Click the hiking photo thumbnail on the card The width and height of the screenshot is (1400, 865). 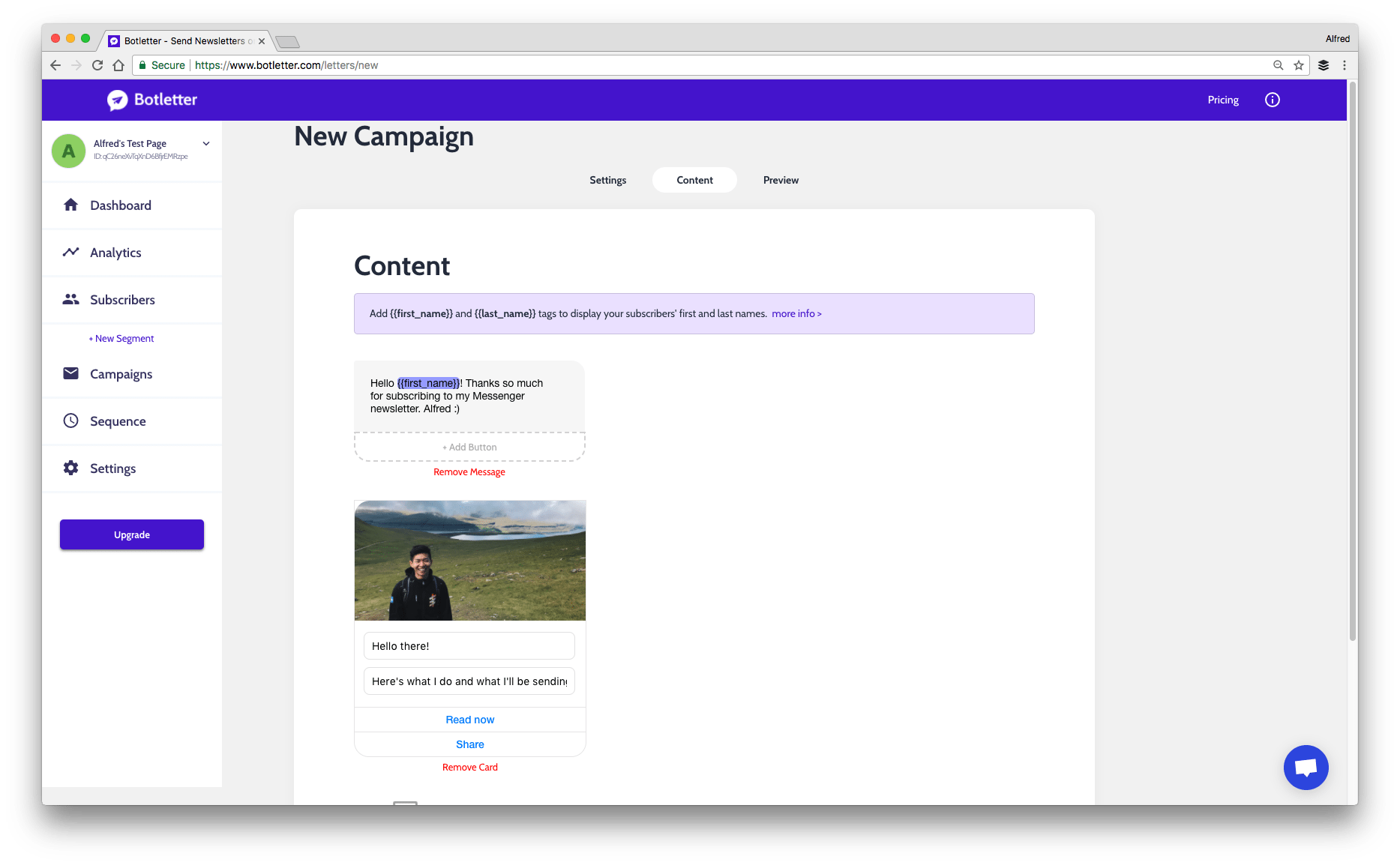[x=469, y=560]
